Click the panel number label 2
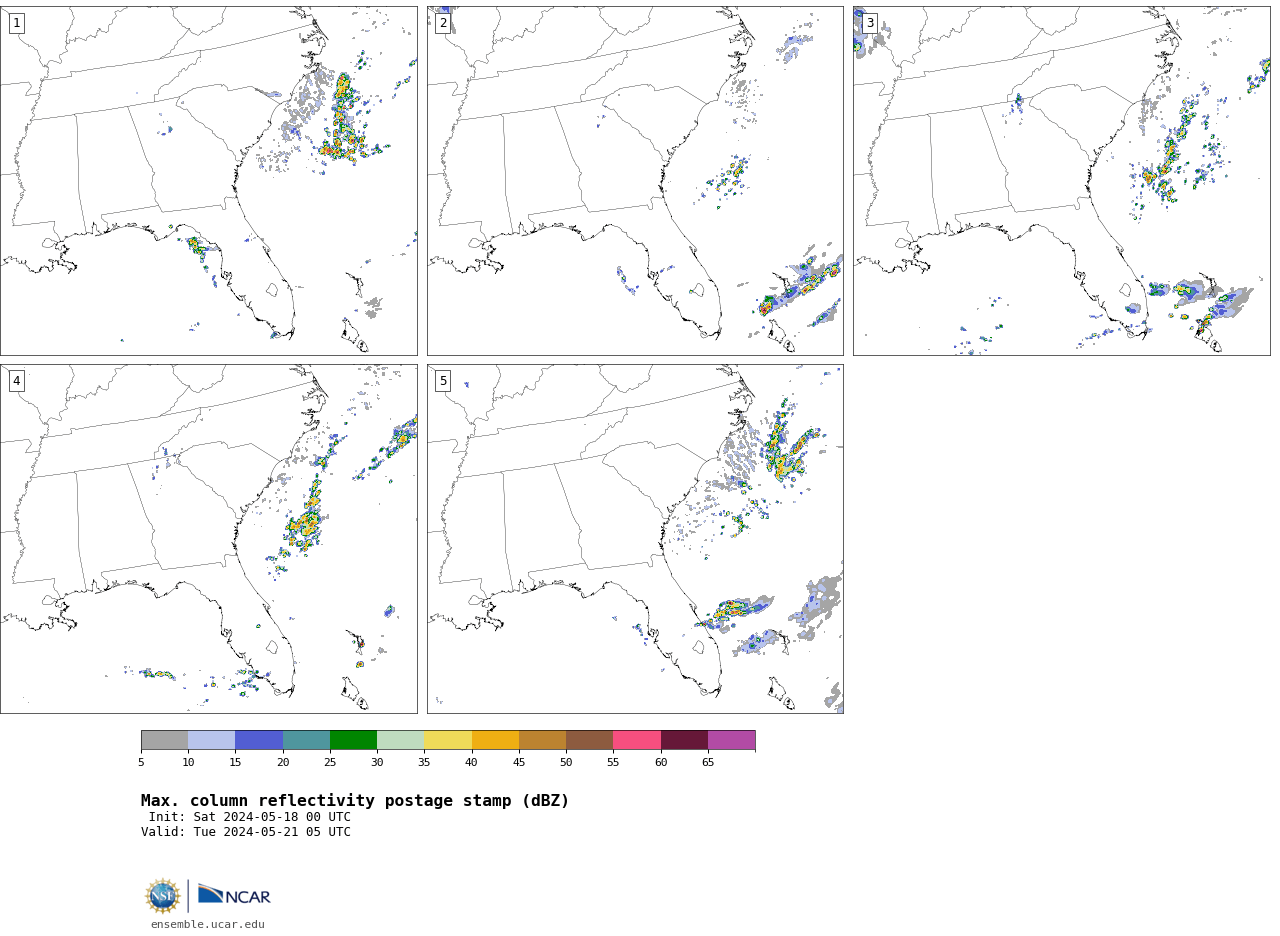 click(443, 23)
